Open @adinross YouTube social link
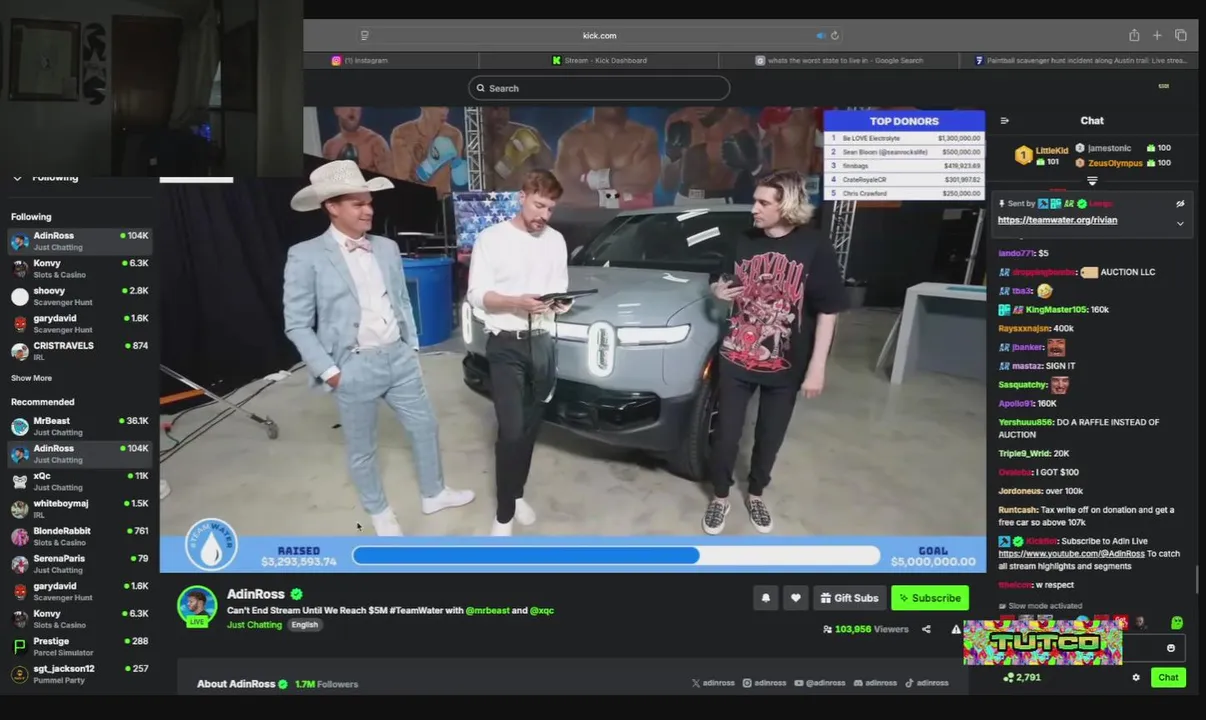 tap(819, 683)
